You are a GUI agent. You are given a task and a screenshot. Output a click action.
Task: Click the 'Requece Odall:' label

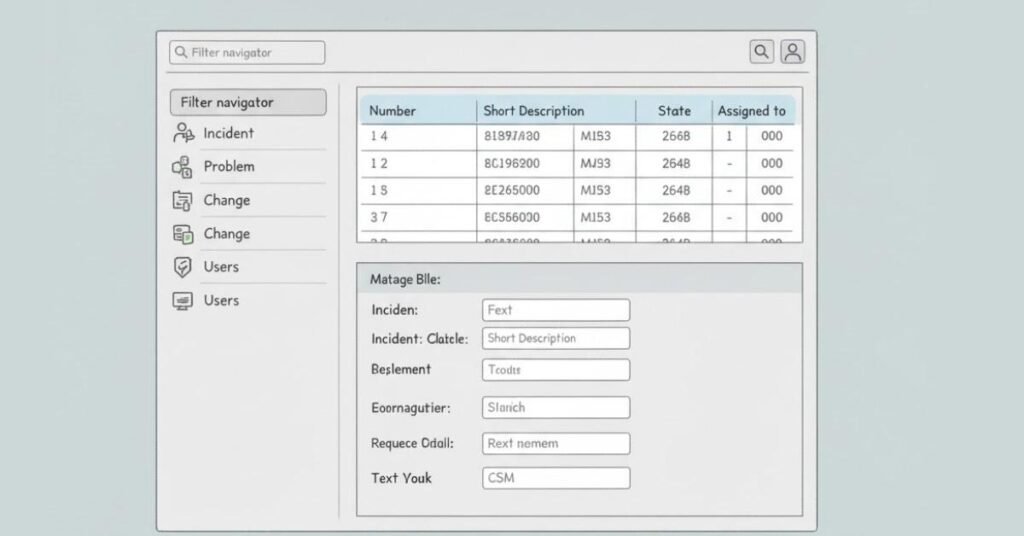[412, 443]
